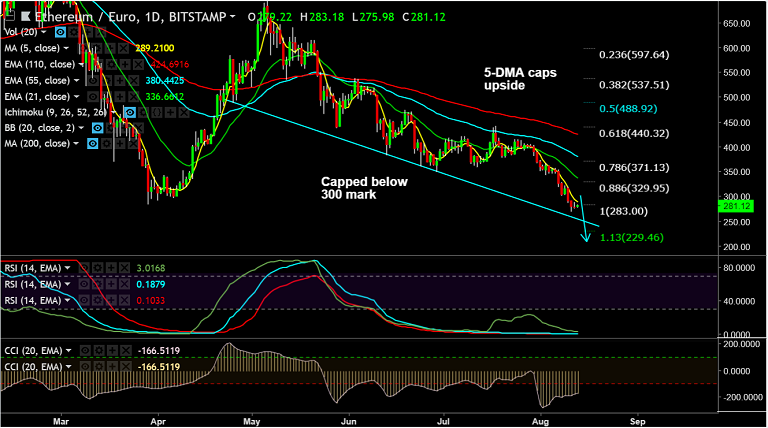Click Fibonacci label 0.618(440.32)
This screenshot has width=768, height=428.
(x=634, y=133)
